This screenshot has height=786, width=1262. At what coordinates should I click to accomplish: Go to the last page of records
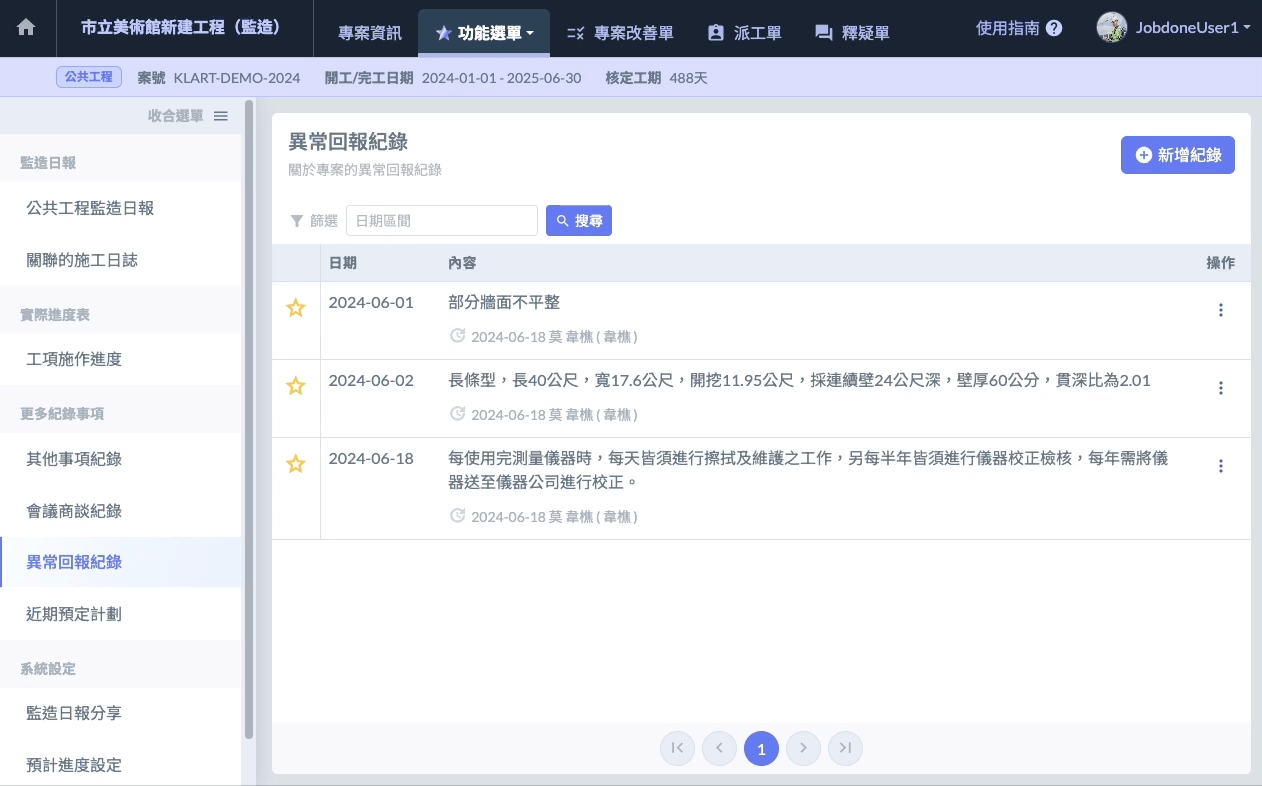click(x=845, y=748)
